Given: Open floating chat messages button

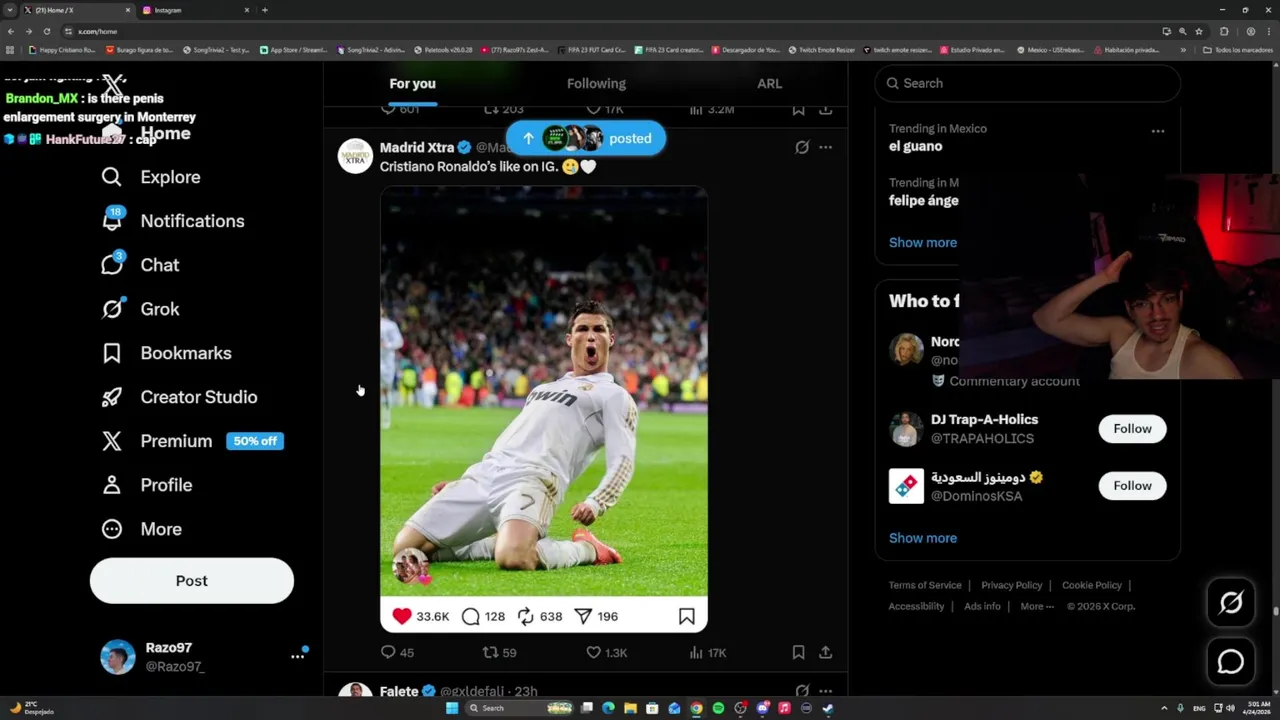Looking at the screenshot, I should [1231, 662].
